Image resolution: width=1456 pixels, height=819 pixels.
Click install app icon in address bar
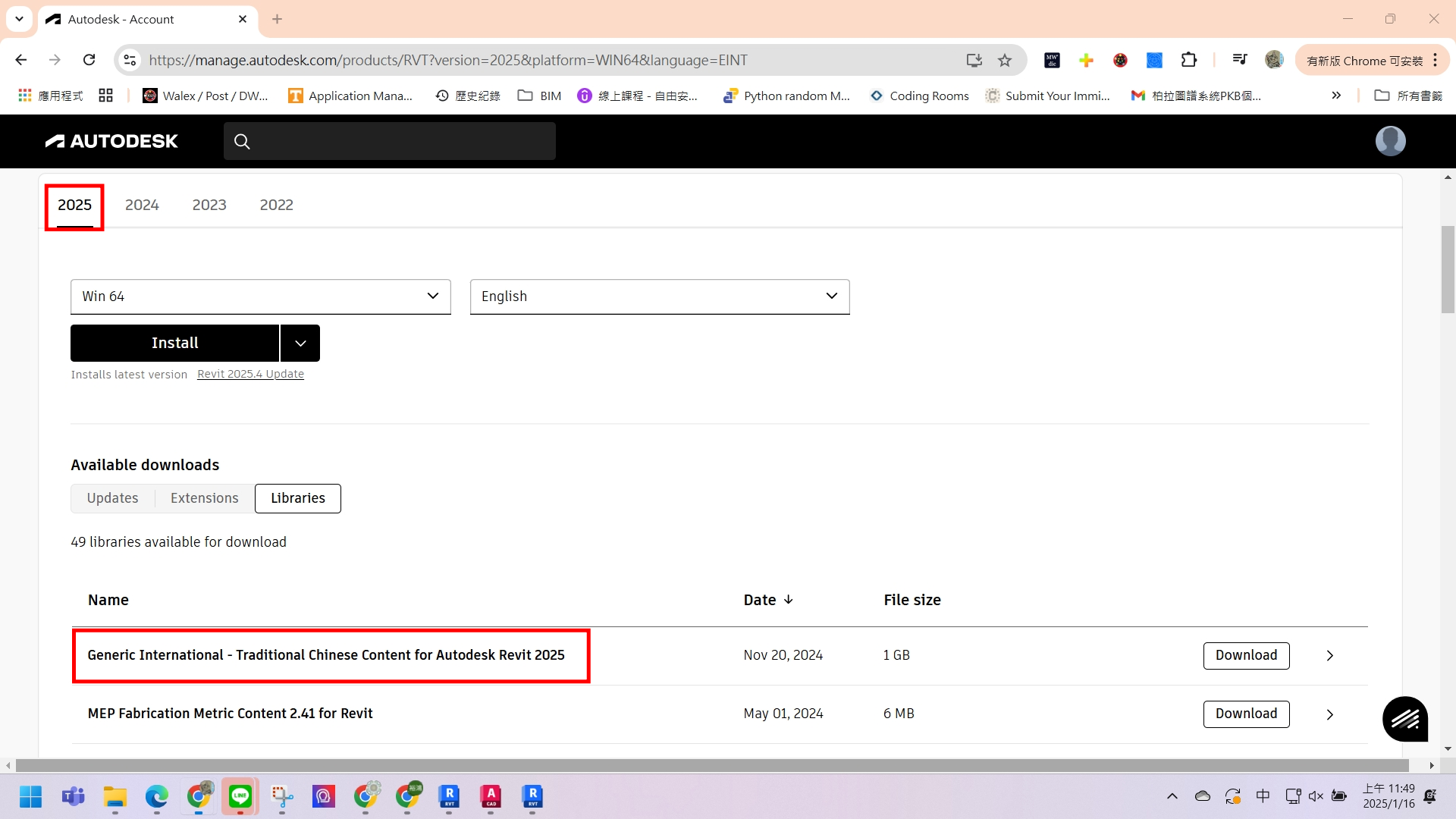pos(974,61)
